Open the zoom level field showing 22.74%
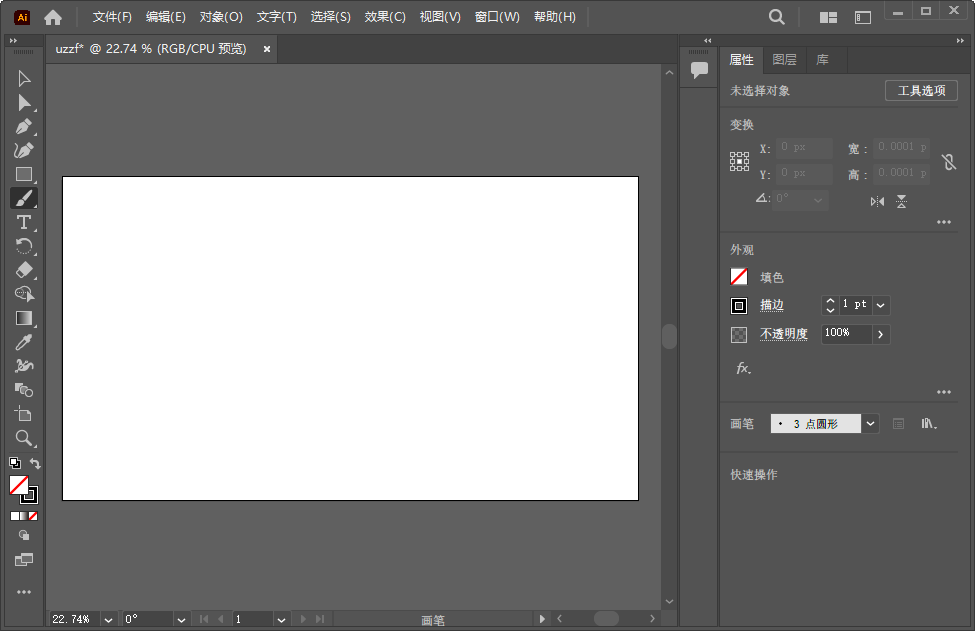 75,619
